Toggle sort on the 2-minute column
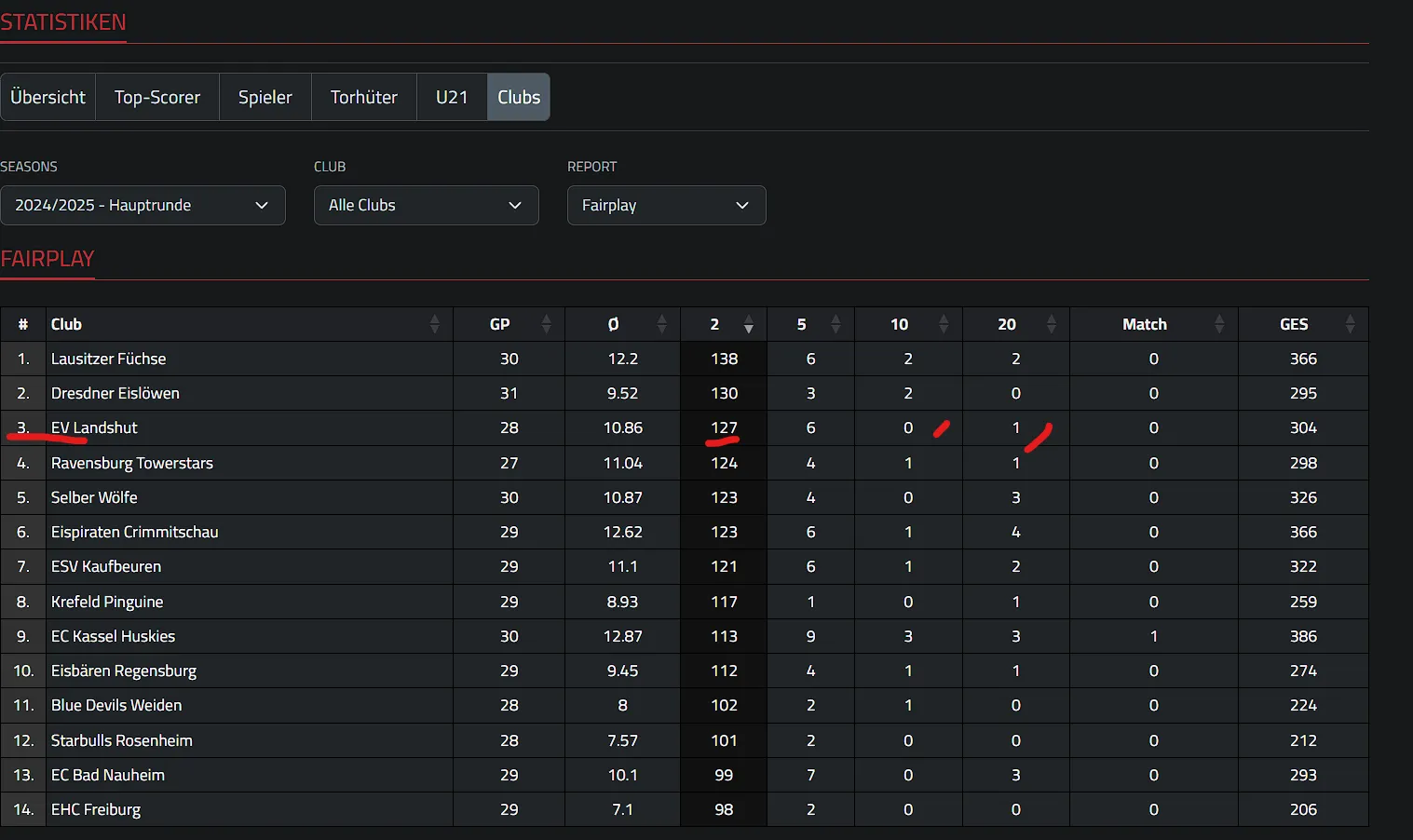 pos(724,324)
